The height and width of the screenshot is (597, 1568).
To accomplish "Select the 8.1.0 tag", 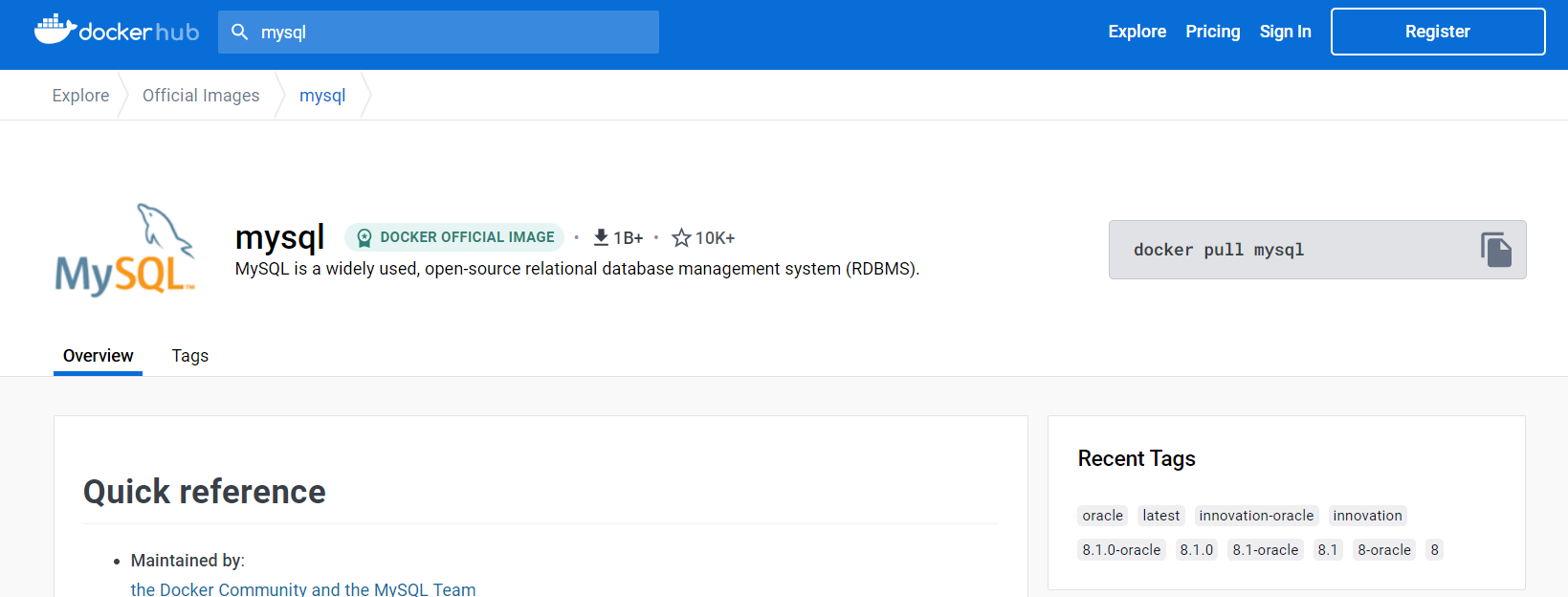I will [1196, 550].
